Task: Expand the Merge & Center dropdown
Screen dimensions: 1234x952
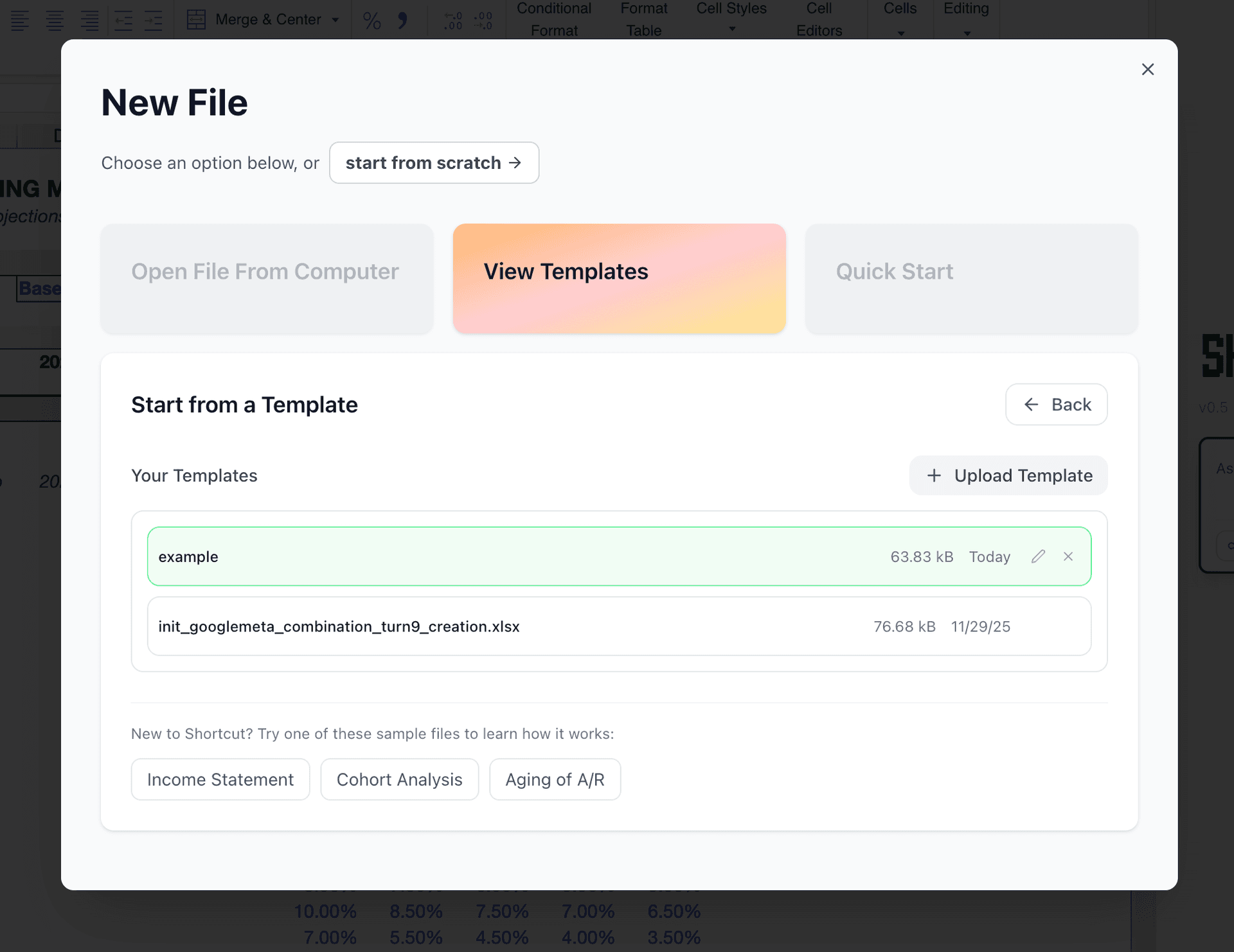Action: pyautogui.click(x=335, y=19)
